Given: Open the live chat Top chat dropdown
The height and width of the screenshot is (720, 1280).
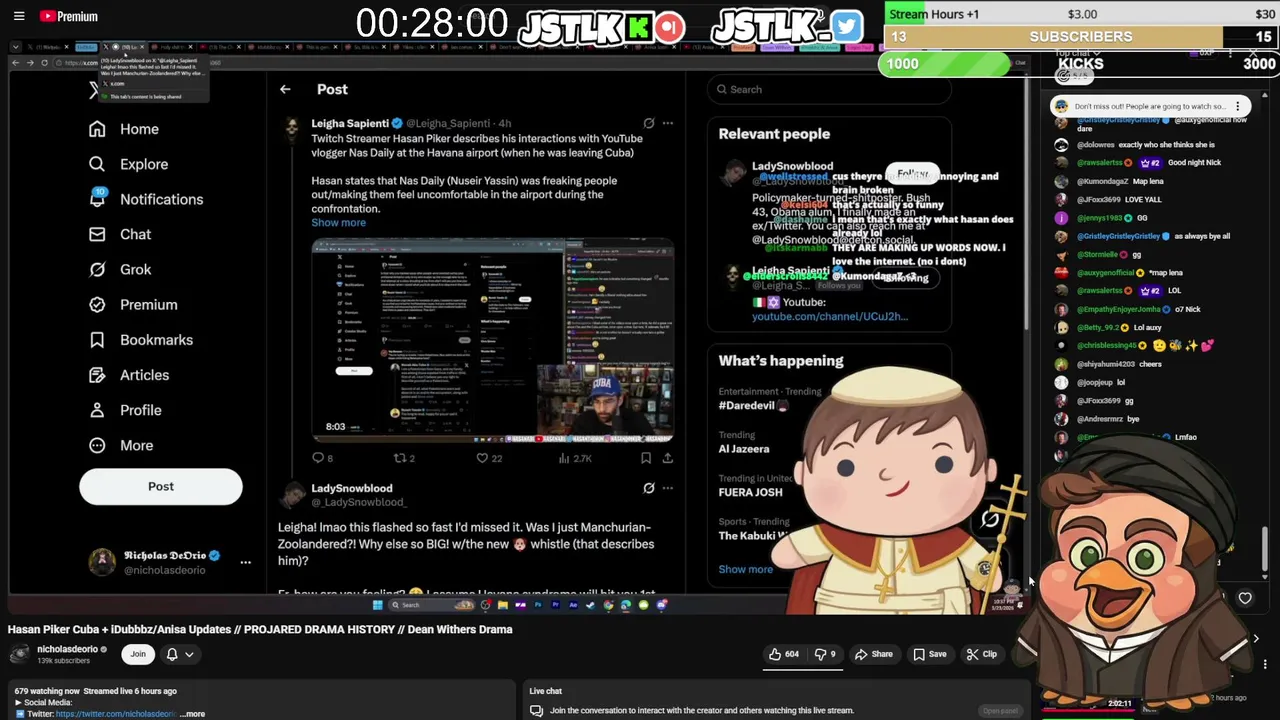Looking at the screenshot, I should point(1078,53).
